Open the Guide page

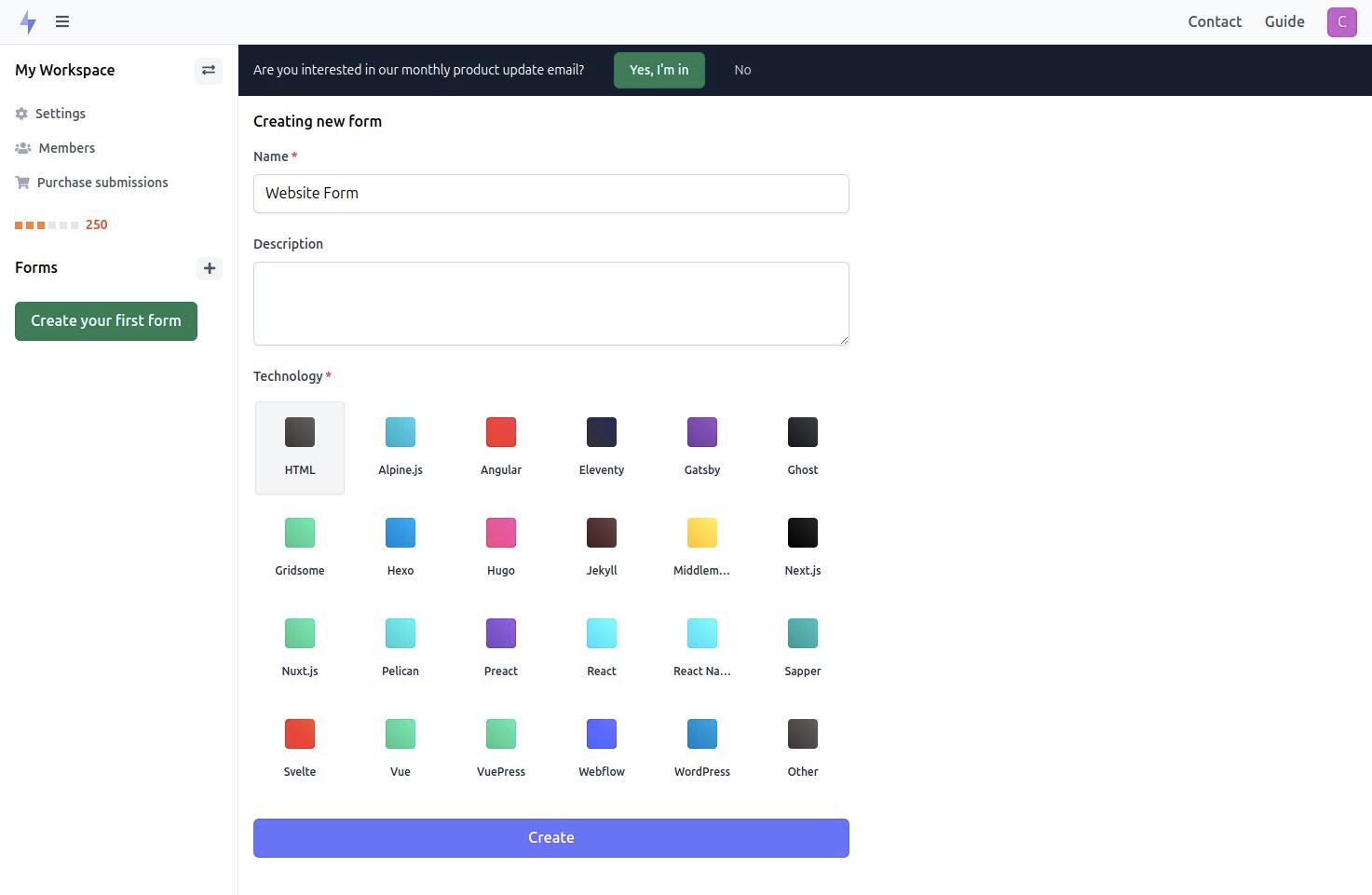click(x=1284, y=21)
